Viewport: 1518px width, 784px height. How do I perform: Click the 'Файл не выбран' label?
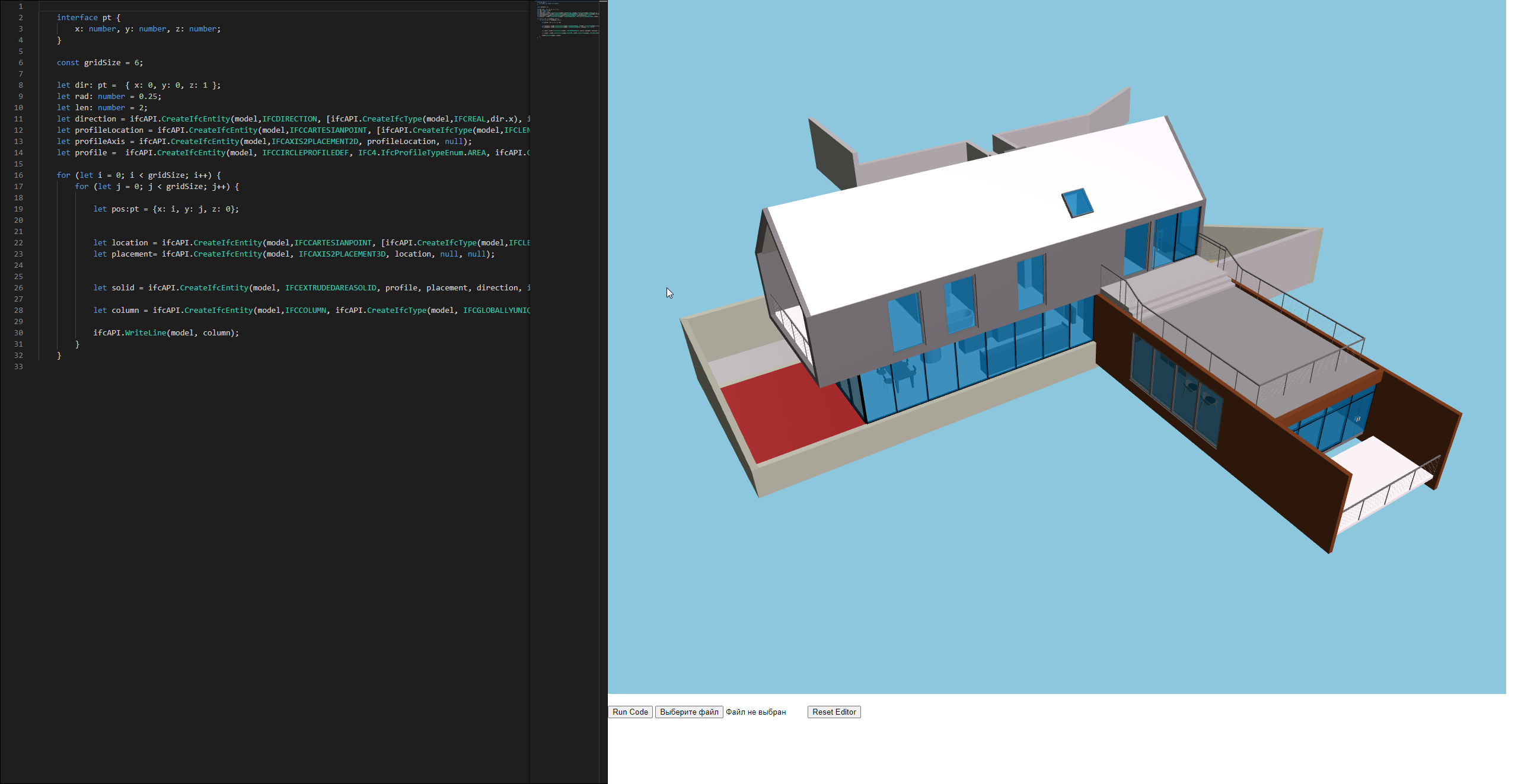click(755, 712)
